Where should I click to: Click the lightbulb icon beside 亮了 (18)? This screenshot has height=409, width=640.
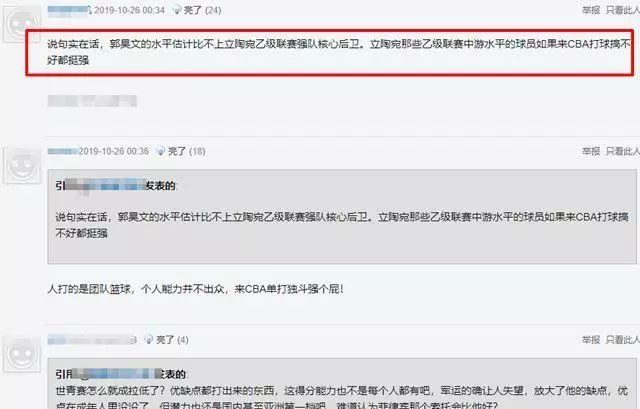coord(161,151)
